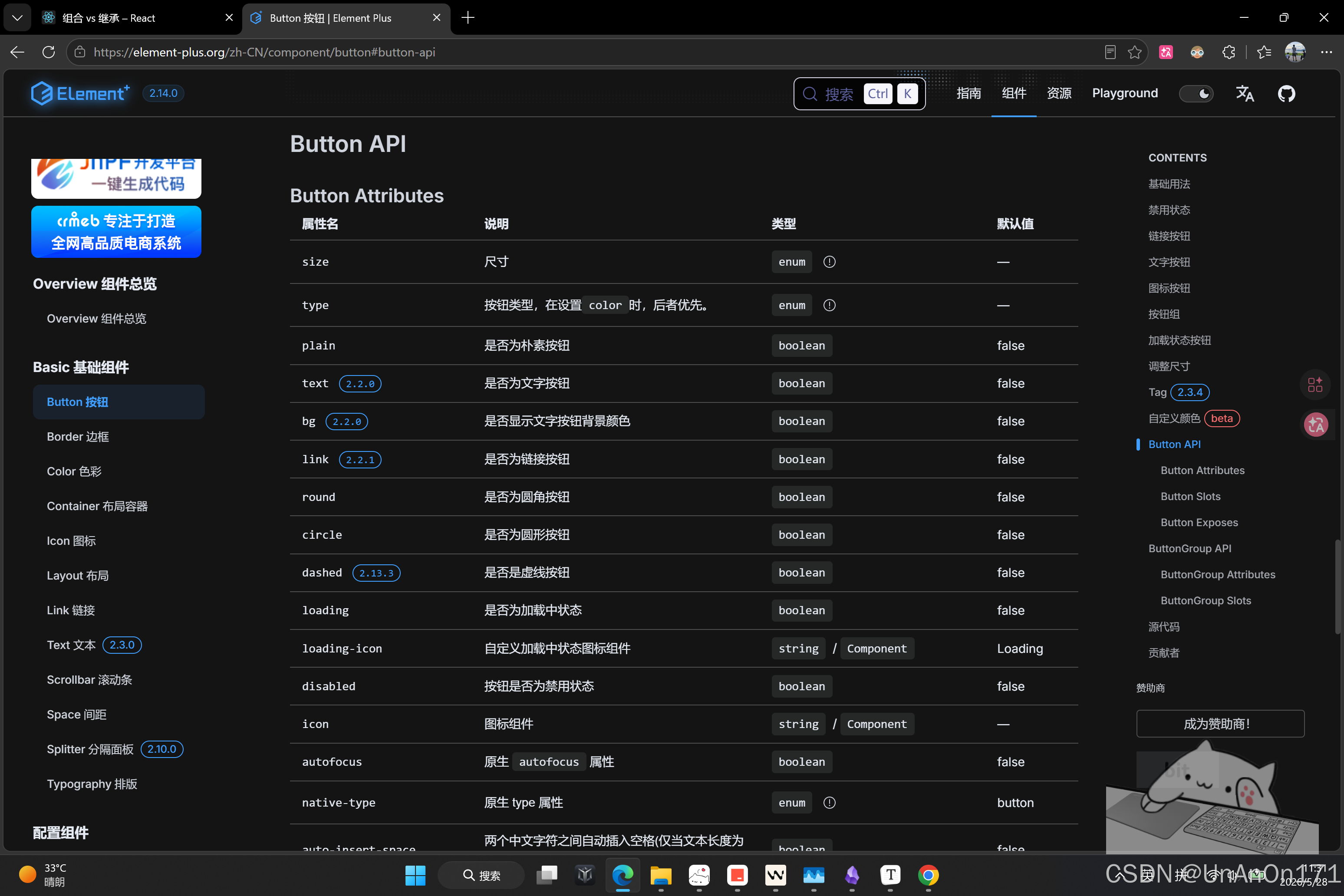The image size is (1344, 896).
Task: Jump to 源代码 in contents
Action: point(1163,627)
